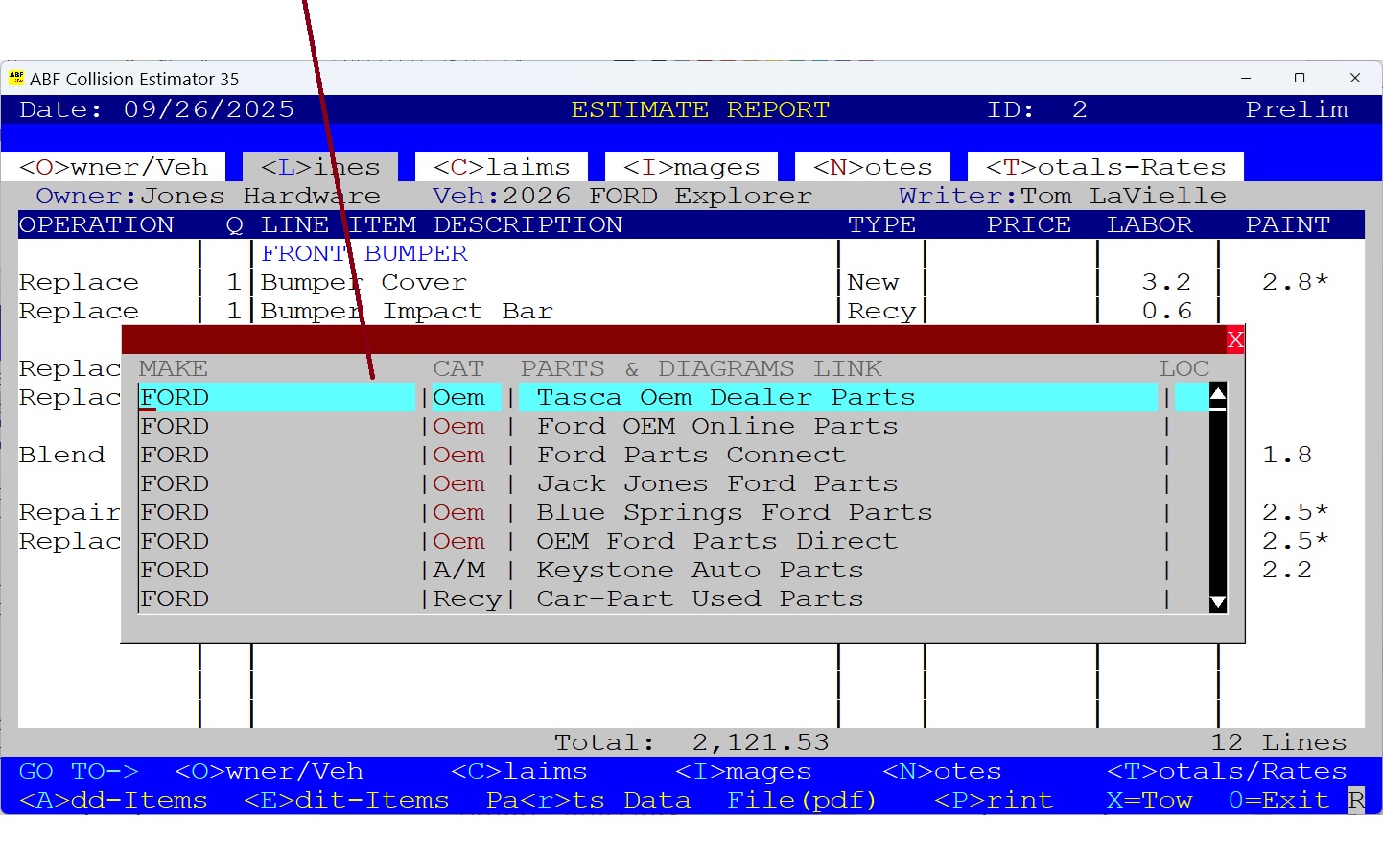Choose Ford OEM Online Parts entry
The width and height of the screenshot is (1383, 868).
[716, 426]
